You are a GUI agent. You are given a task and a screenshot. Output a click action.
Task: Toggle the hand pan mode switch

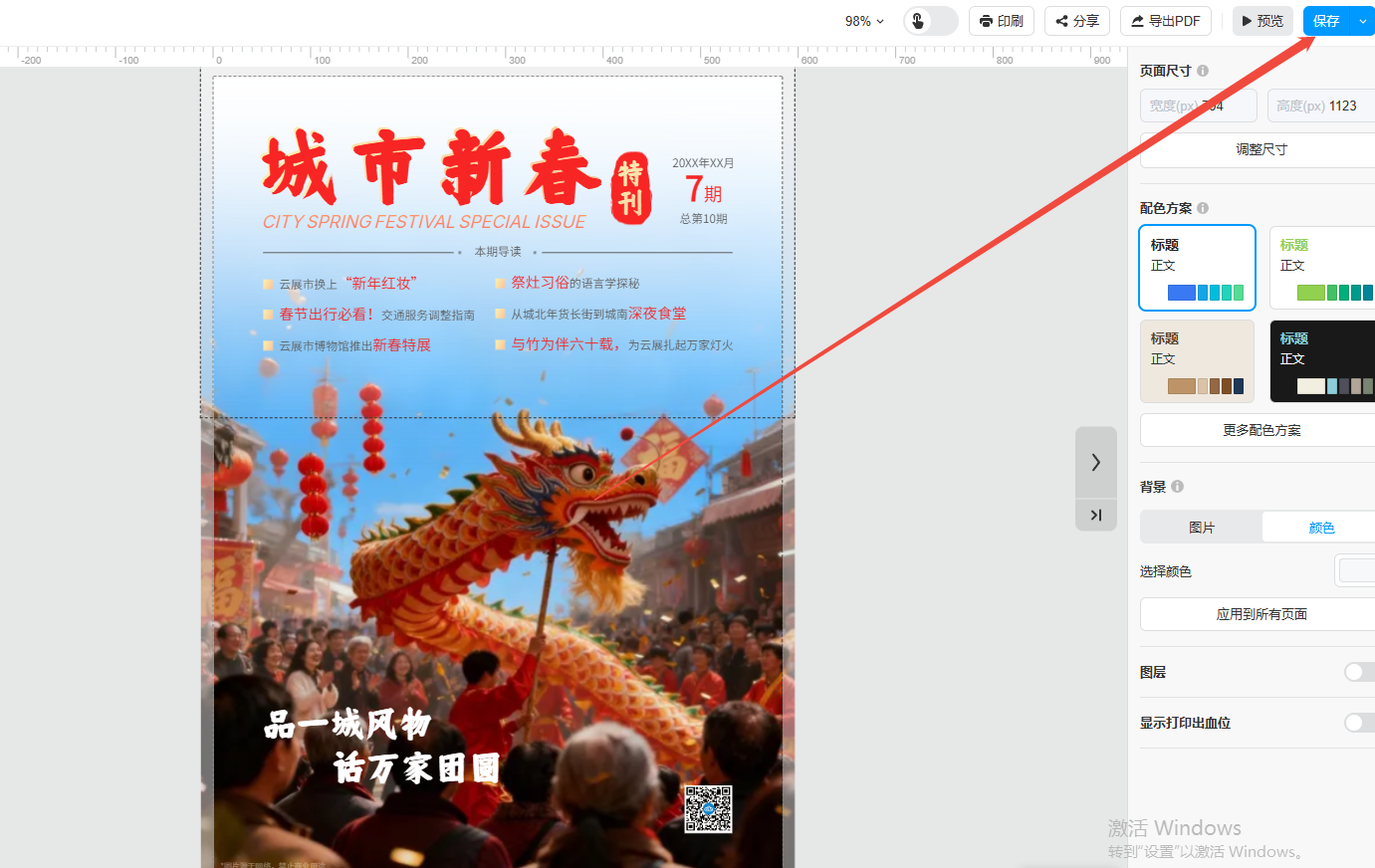tap(930, 21)
